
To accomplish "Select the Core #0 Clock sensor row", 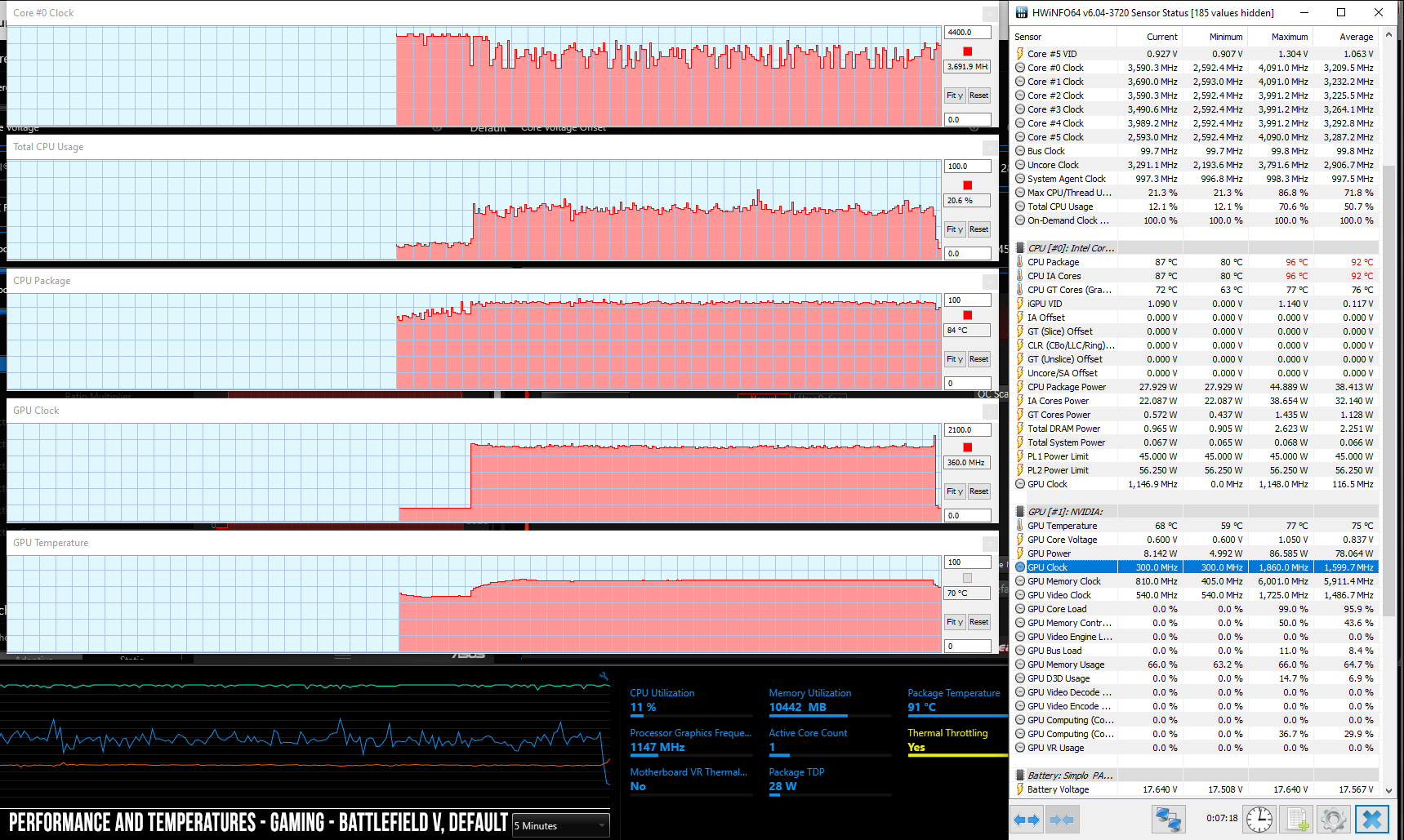I will click(x=1196, y=68).
